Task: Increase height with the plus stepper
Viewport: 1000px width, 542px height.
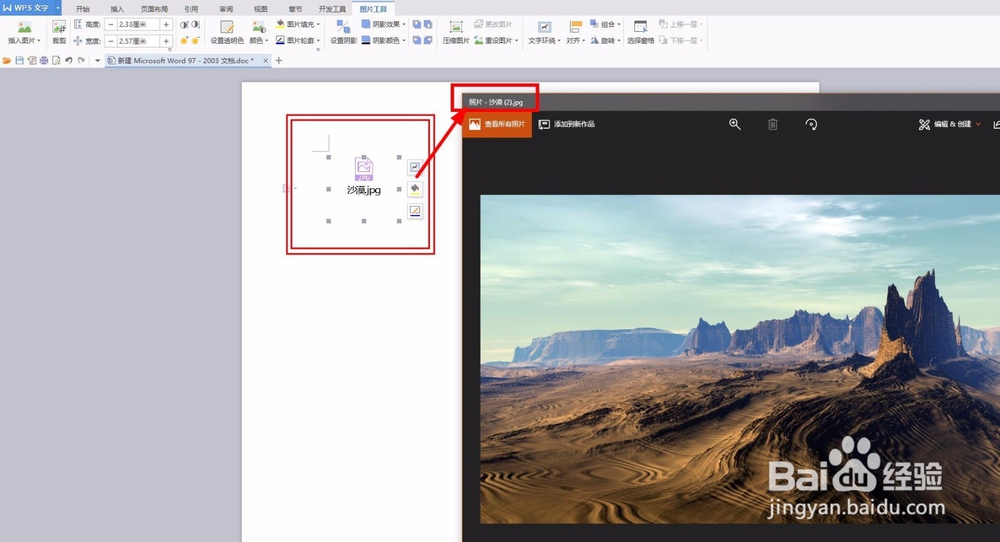Action: [x=166, y=24]
